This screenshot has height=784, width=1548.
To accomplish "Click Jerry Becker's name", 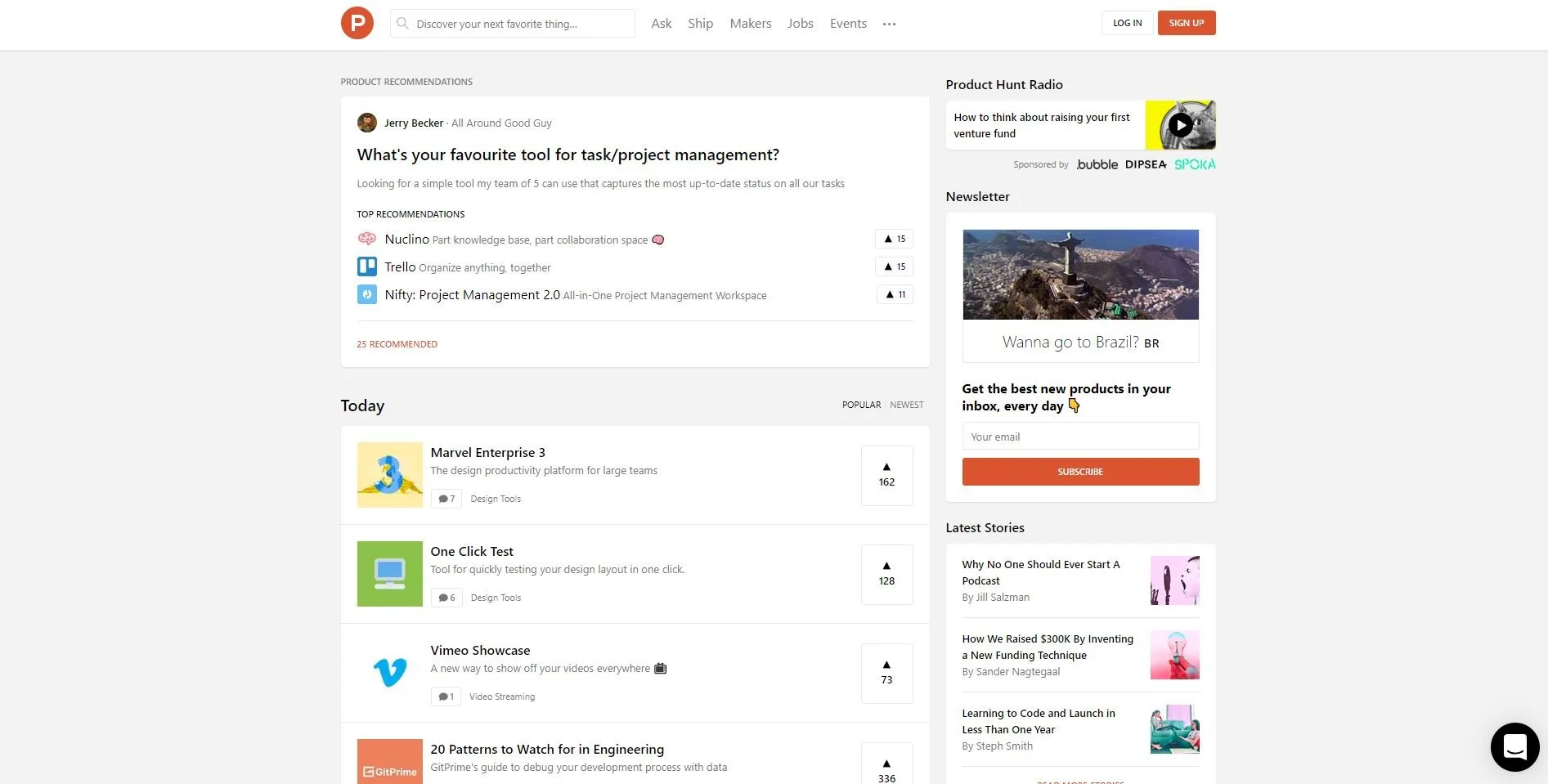I will 414,123.
